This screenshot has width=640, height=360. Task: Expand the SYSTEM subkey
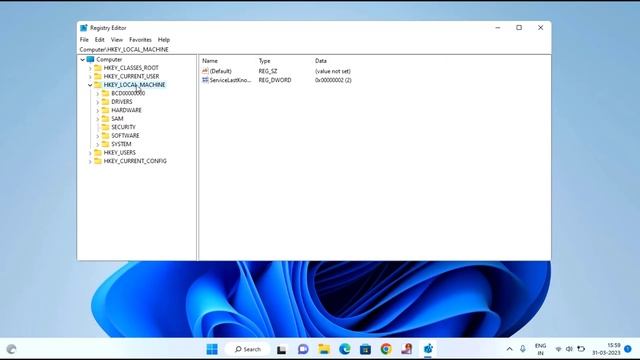(x=98, y=144)
